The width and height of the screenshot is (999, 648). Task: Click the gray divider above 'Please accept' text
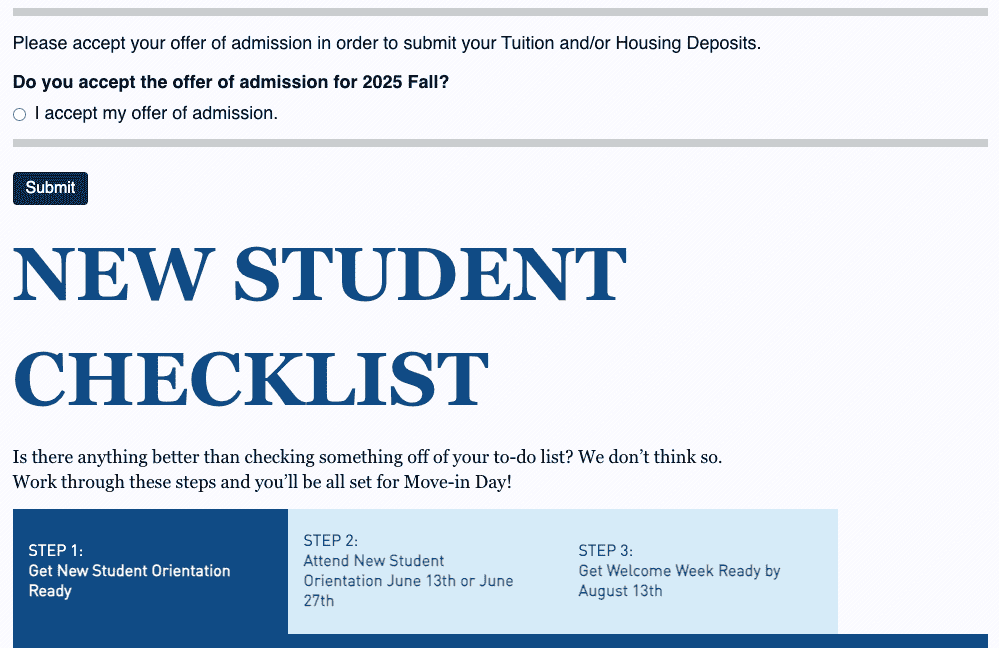(500, 12)
